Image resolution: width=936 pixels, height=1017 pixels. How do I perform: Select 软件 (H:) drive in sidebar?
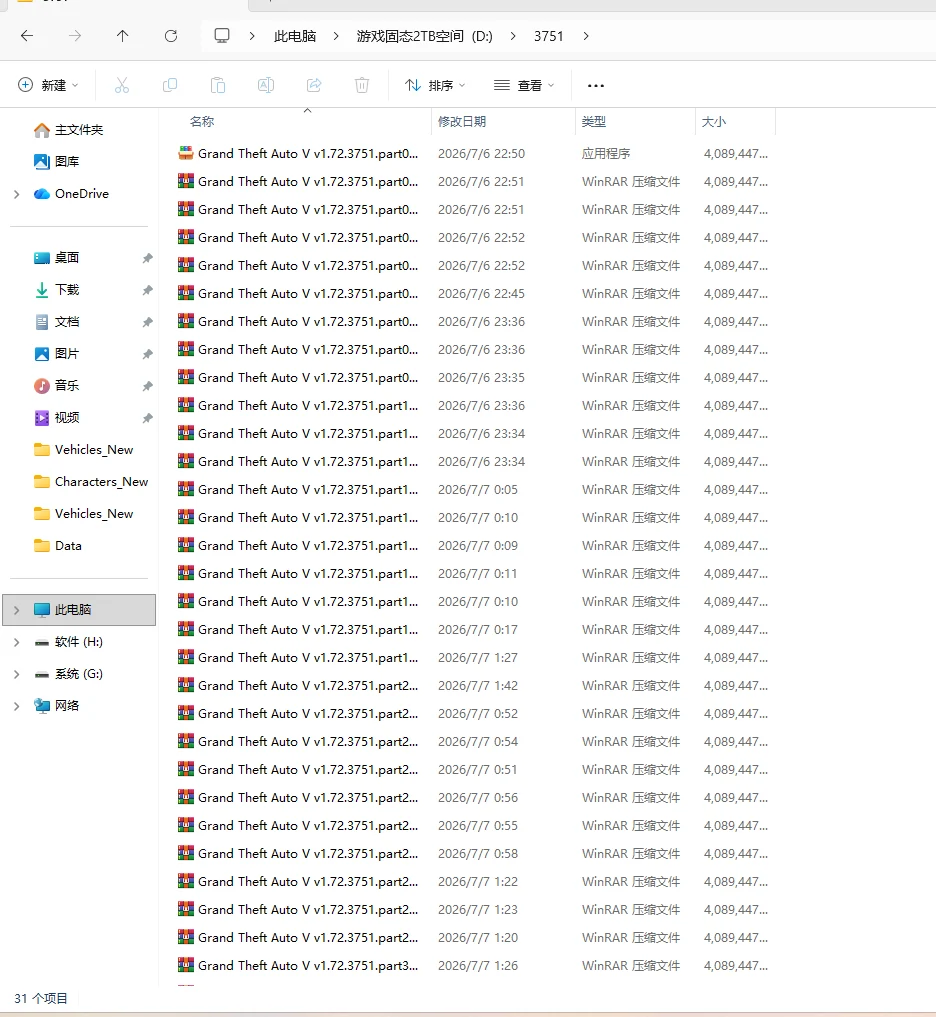coord(78,641)
